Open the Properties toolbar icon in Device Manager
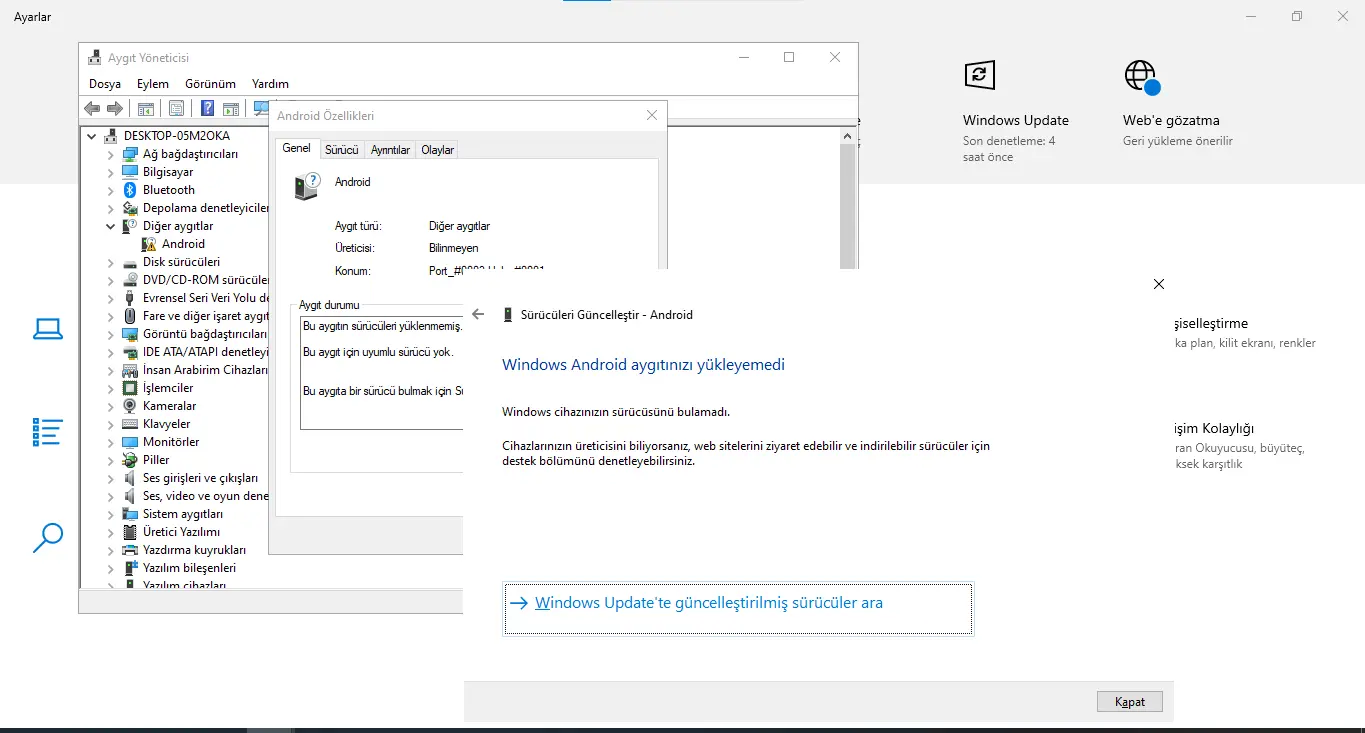The width and height of the screenshot is (1365, 733). 176,108
